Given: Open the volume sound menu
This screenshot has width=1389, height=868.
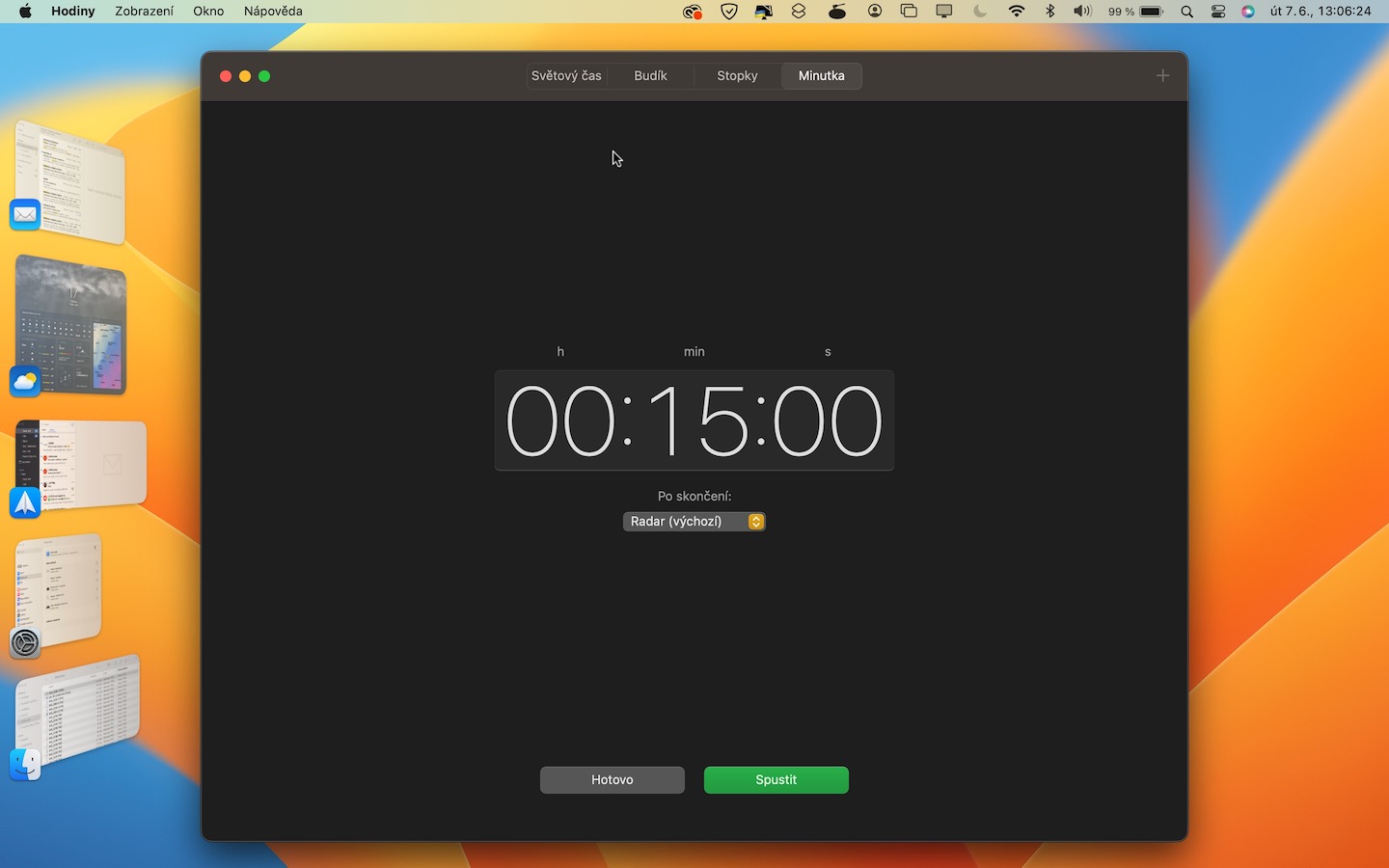Looking at the screenshot, I should pos(1082,12).
